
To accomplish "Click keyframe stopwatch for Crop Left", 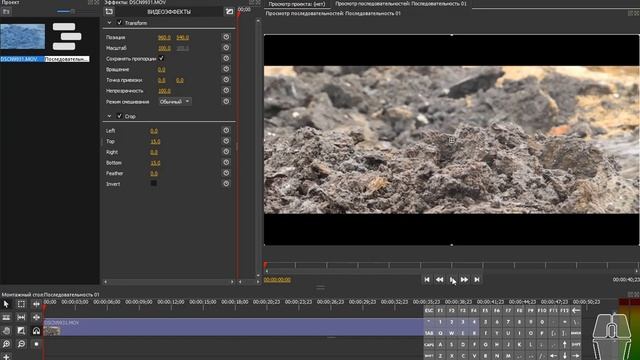I will (x=226, y=131).
